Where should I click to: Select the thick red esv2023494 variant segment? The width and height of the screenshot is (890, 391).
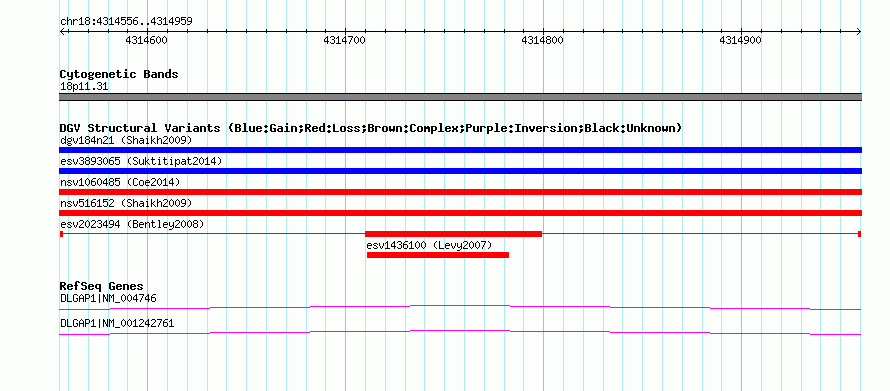(x=453, y=234)
